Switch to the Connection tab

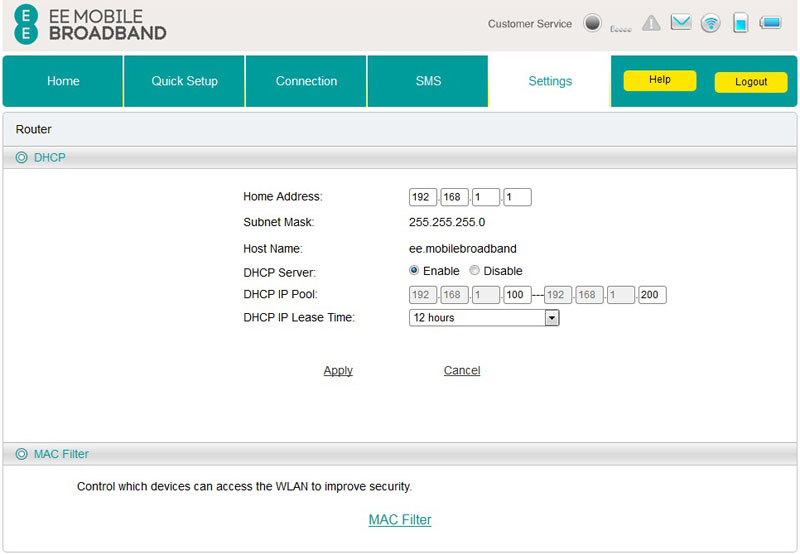coord(306,81)
